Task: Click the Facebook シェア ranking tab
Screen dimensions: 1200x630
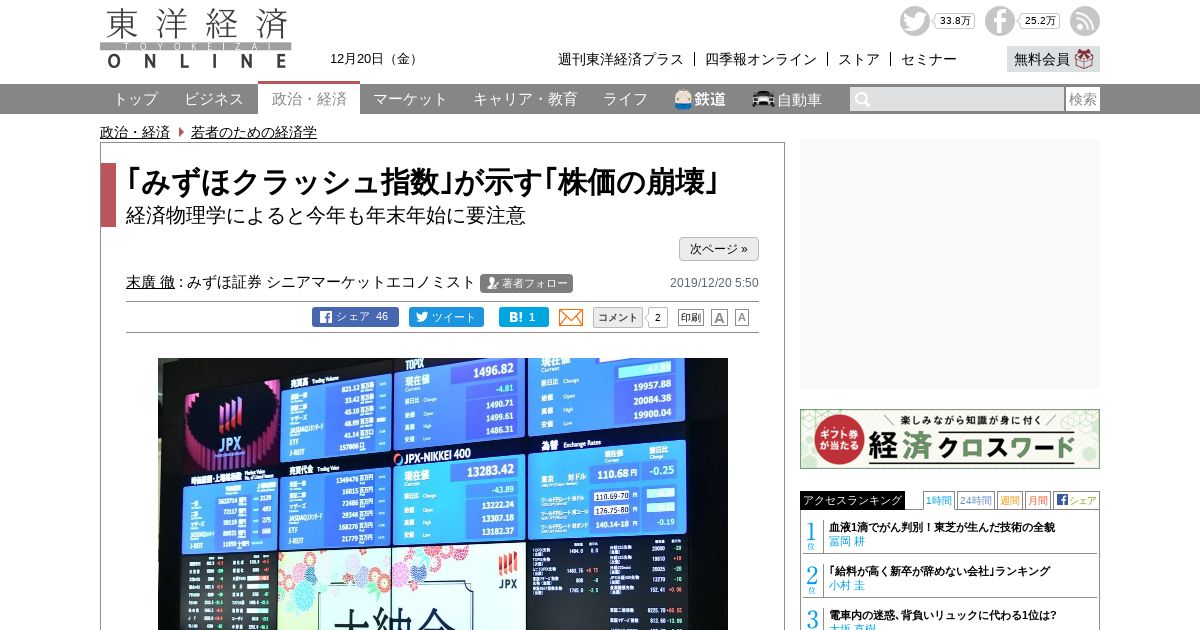Action: [1076, 500]
